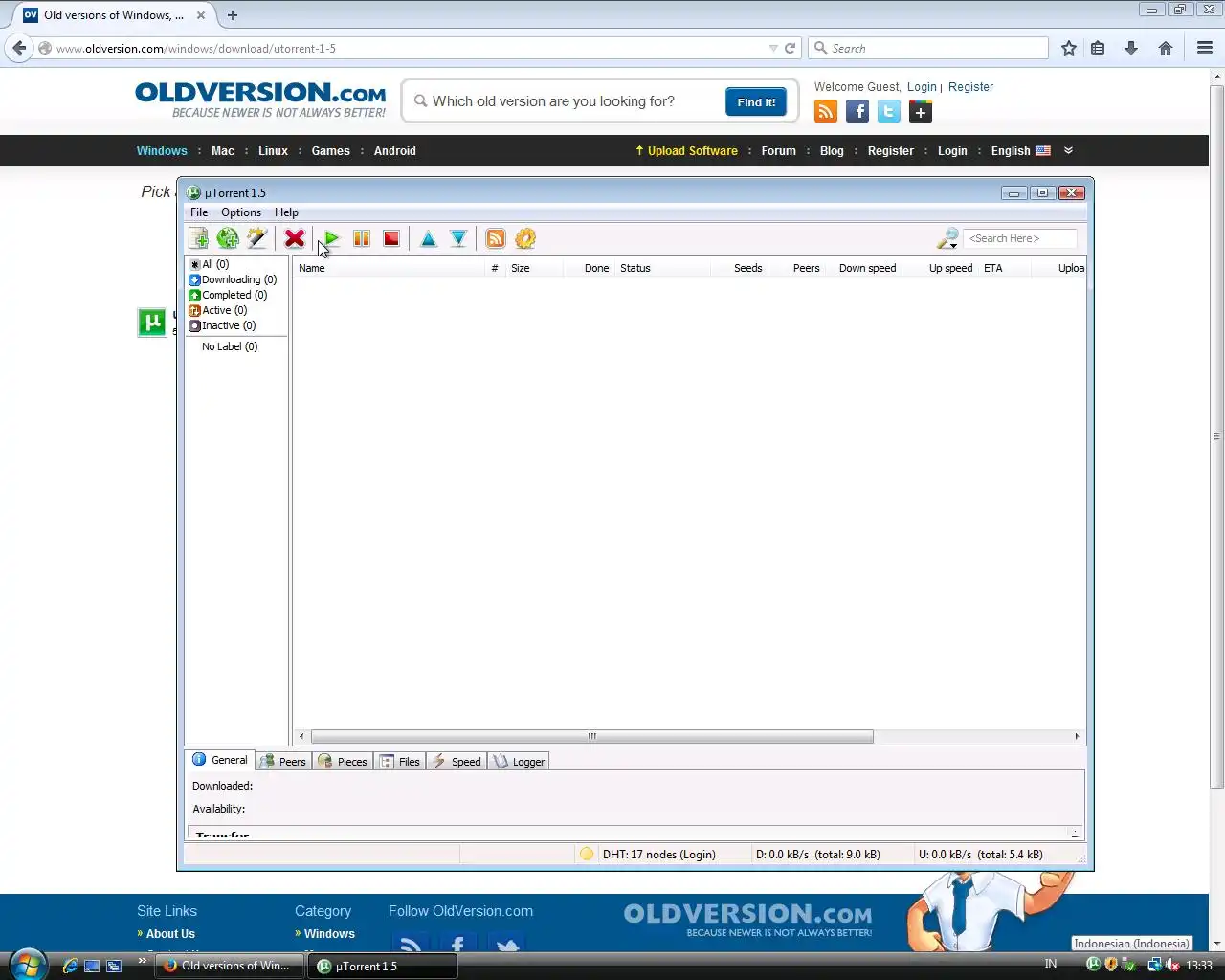Switch to the Speed tab
Image resolution: width=1225 pixels, height=980 pixels.
[457, 762]
